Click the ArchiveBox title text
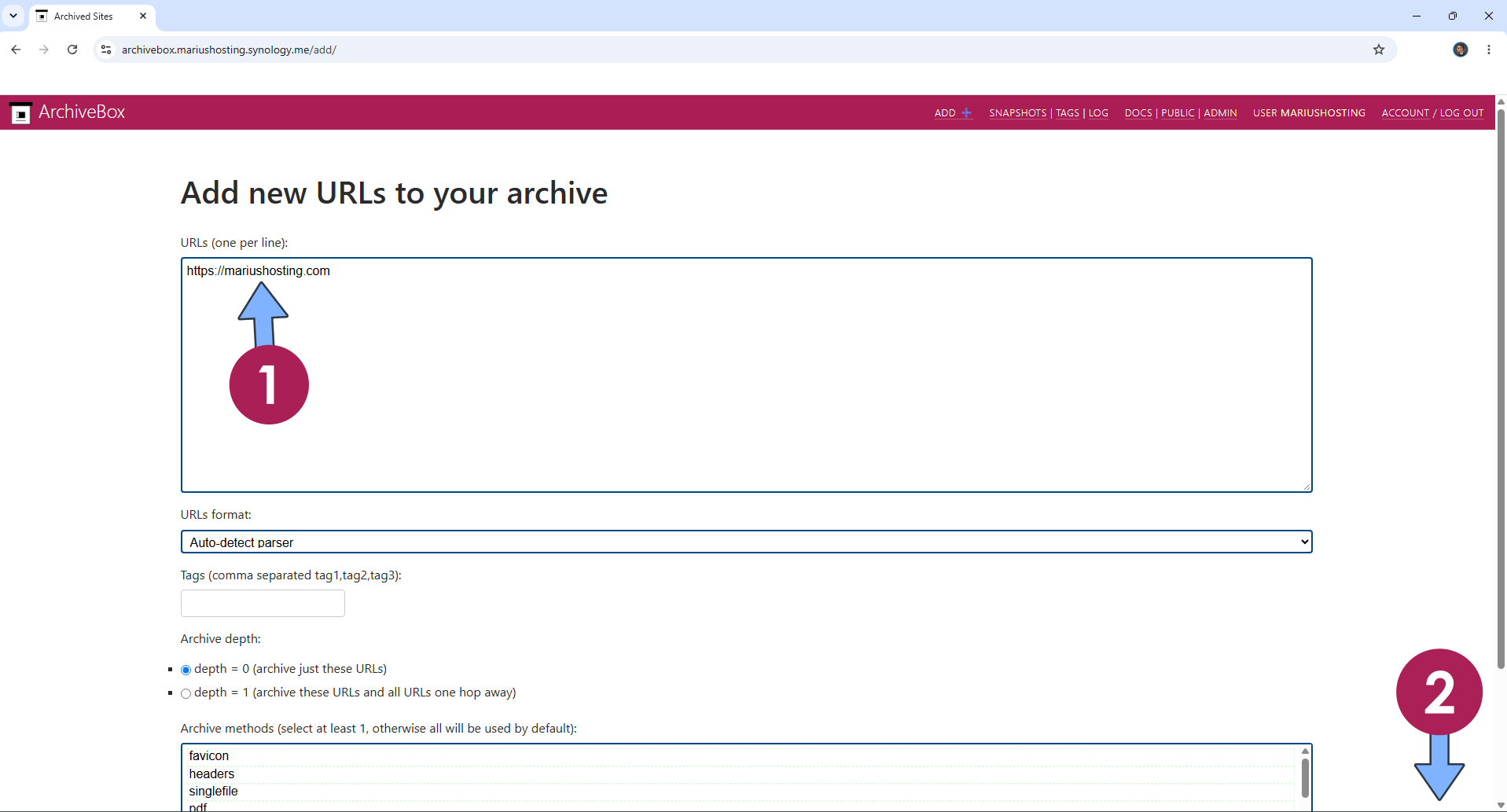 [x=82, y=112]
